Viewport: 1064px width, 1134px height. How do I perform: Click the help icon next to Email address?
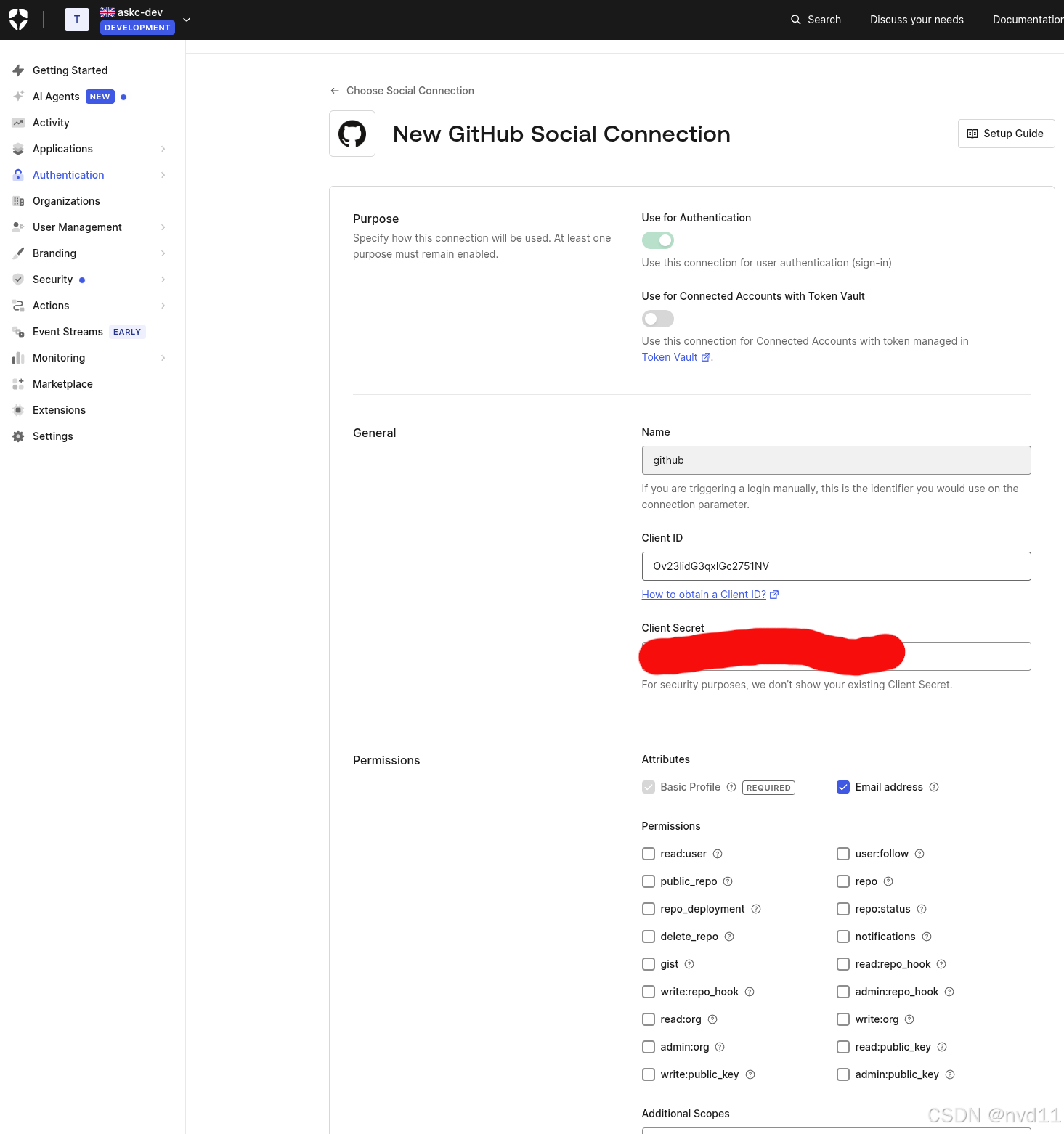[x=934, y=787]
